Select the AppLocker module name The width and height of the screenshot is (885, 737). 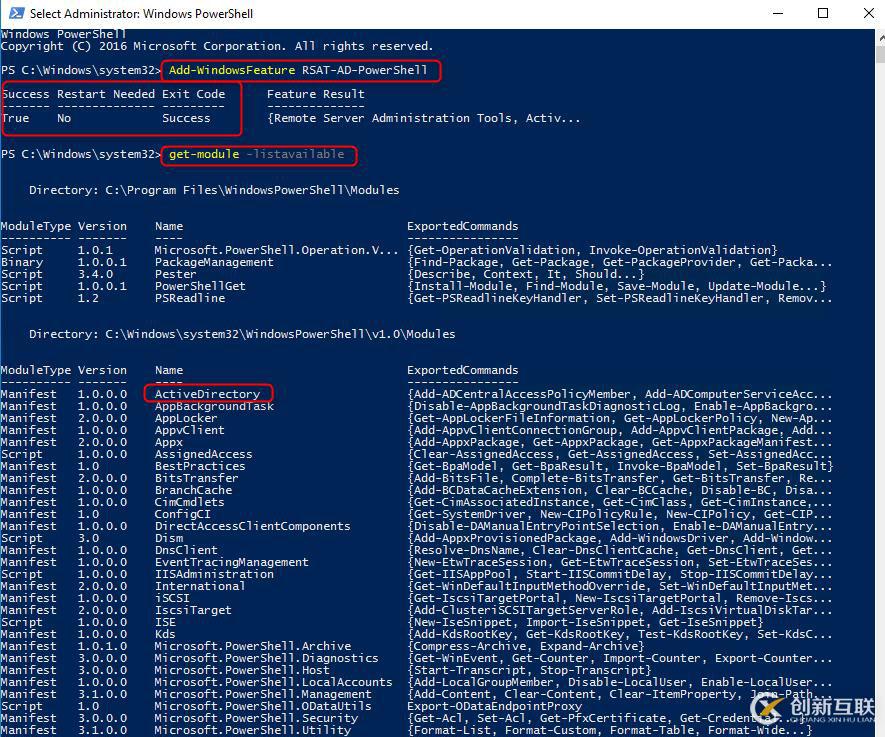tap(186, 418)
